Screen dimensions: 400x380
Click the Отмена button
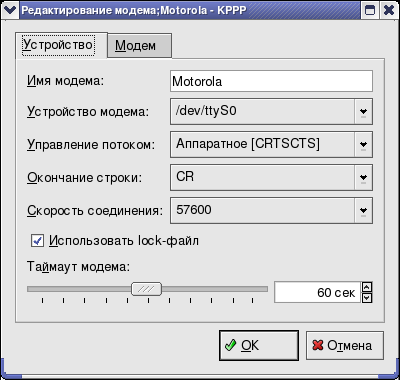pyautogui.click(x=345, y=345)
